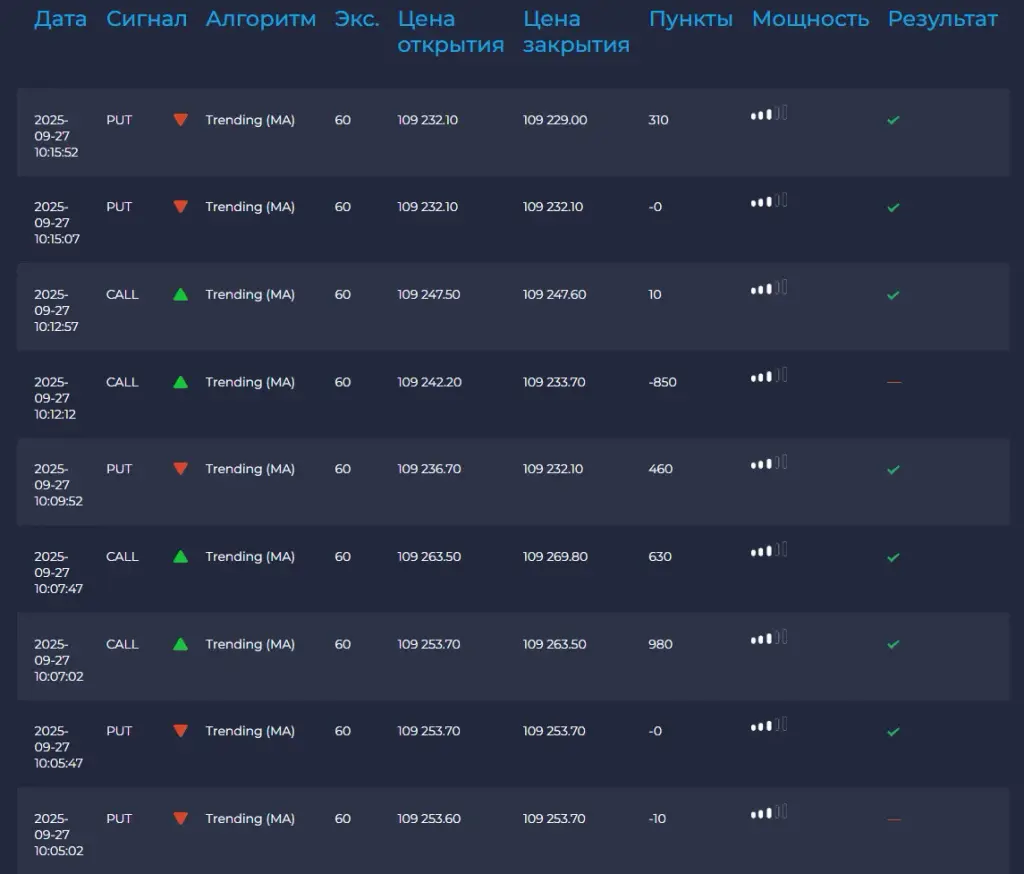Click the Дата column header
1024x874 pixels.
coord(60,19)
